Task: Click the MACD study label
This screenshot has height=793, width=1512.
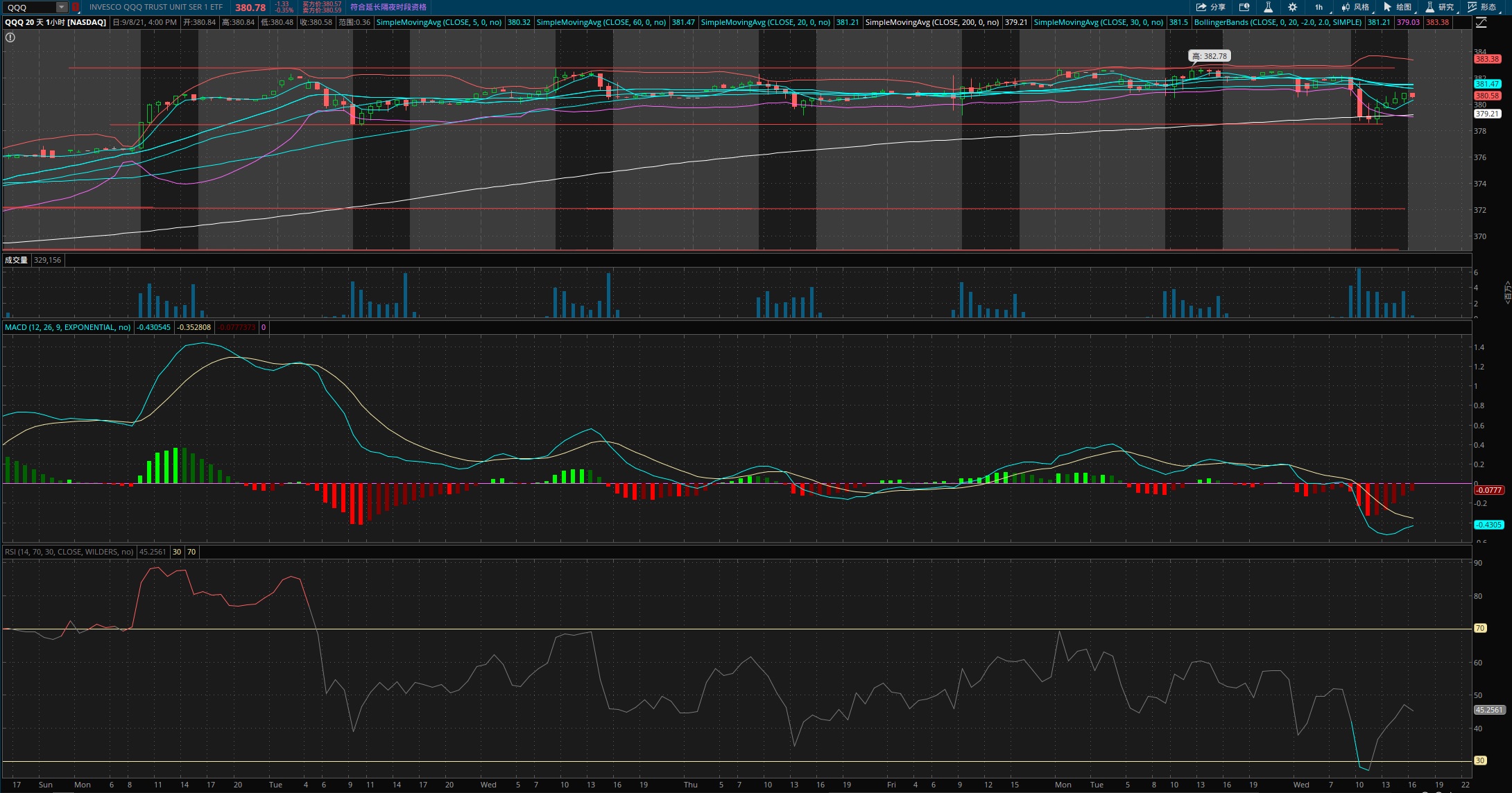Action: point(67,327)
